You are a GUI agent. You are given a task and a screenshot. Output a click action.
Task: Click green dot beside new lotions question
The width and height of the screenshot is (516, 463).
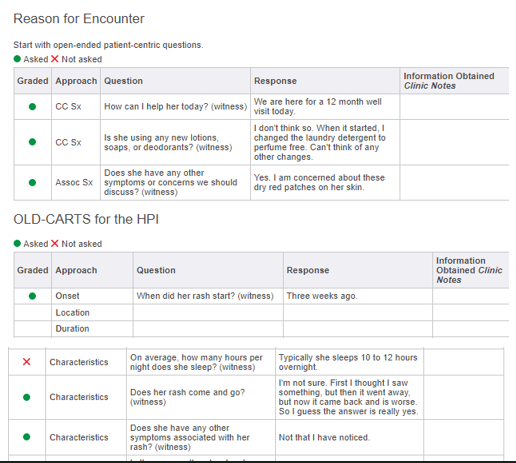[32, 142]
